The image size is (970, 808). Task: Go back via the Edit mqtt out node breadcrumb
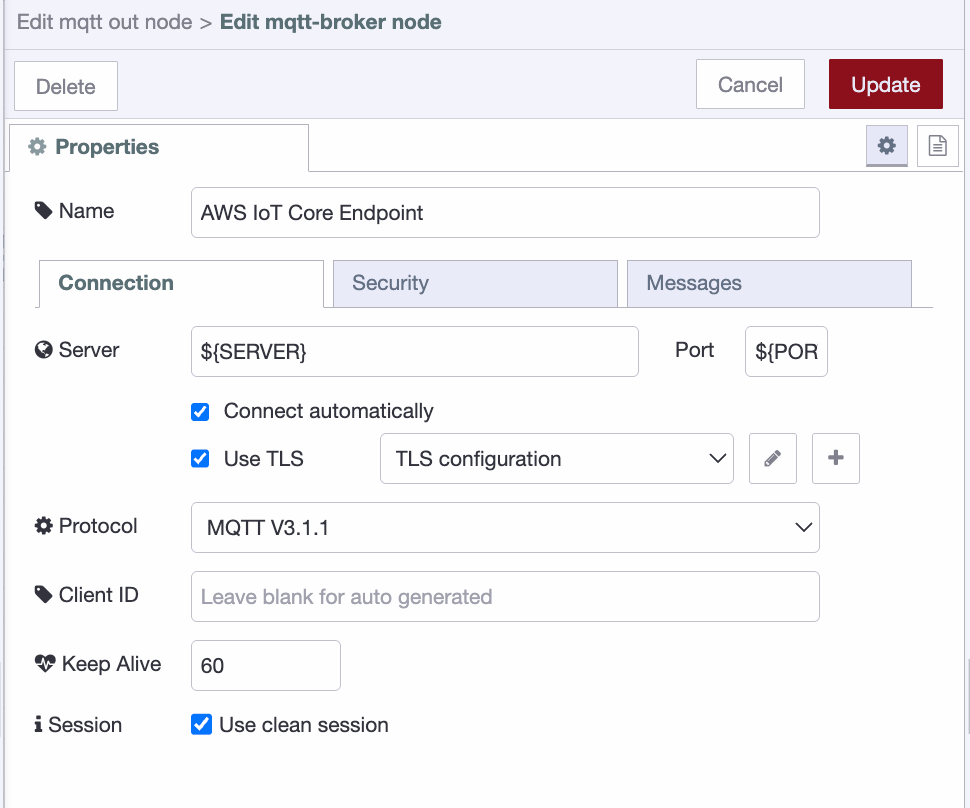[x=104, y=21]
